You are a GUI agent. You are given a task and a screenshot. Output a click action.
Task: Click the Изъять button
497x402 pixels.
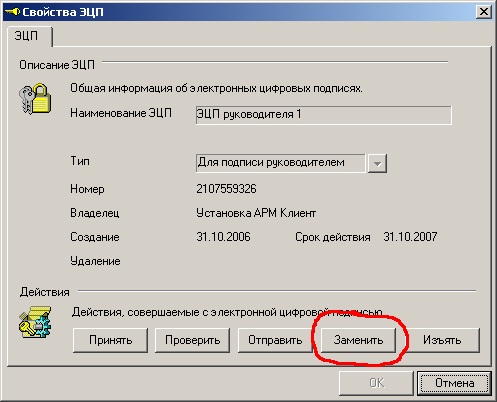point(442,340)
